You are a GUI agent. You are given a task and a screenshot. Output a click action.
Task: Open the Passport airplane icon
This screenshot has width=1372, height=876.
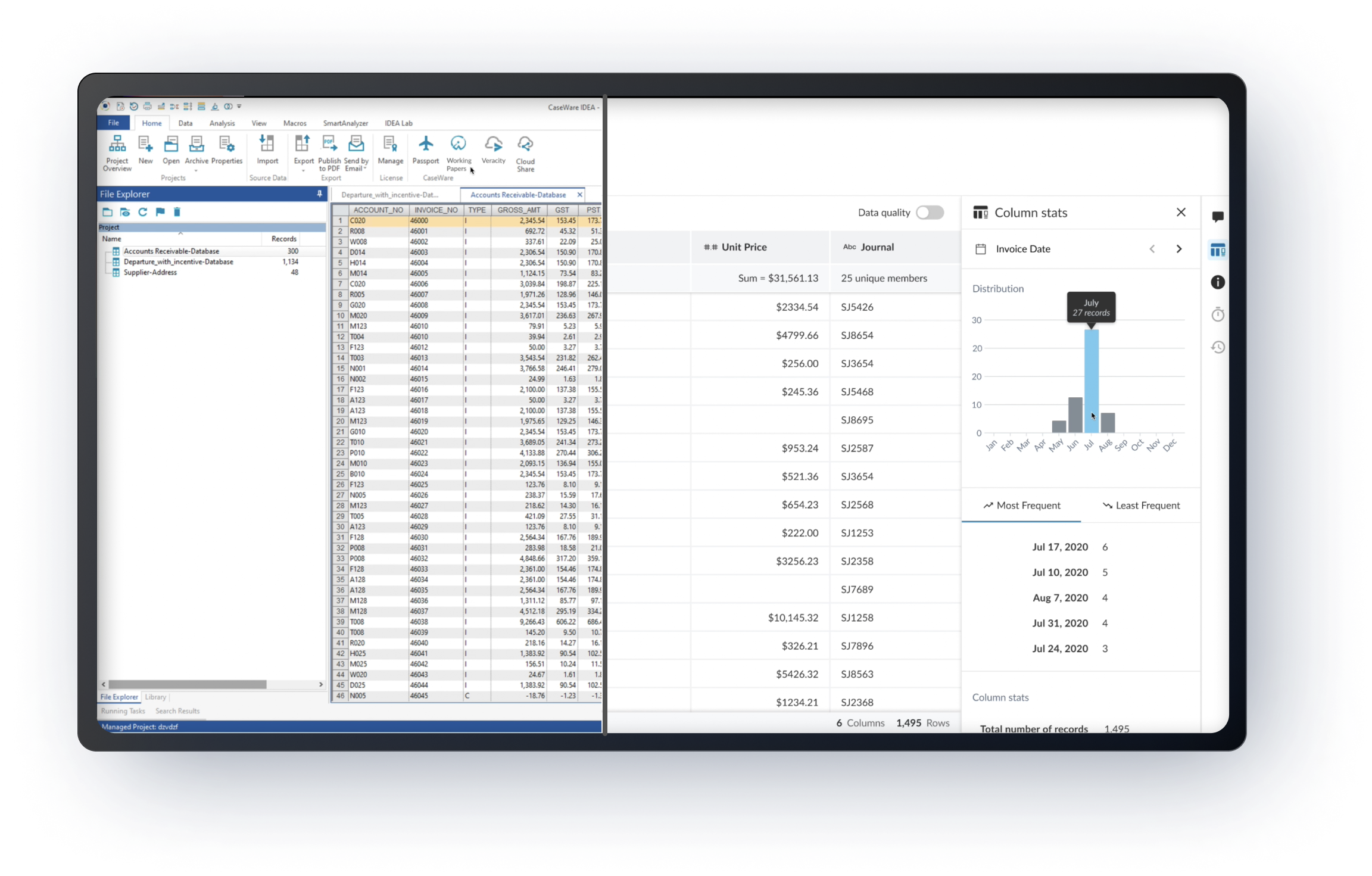(426, 144)
